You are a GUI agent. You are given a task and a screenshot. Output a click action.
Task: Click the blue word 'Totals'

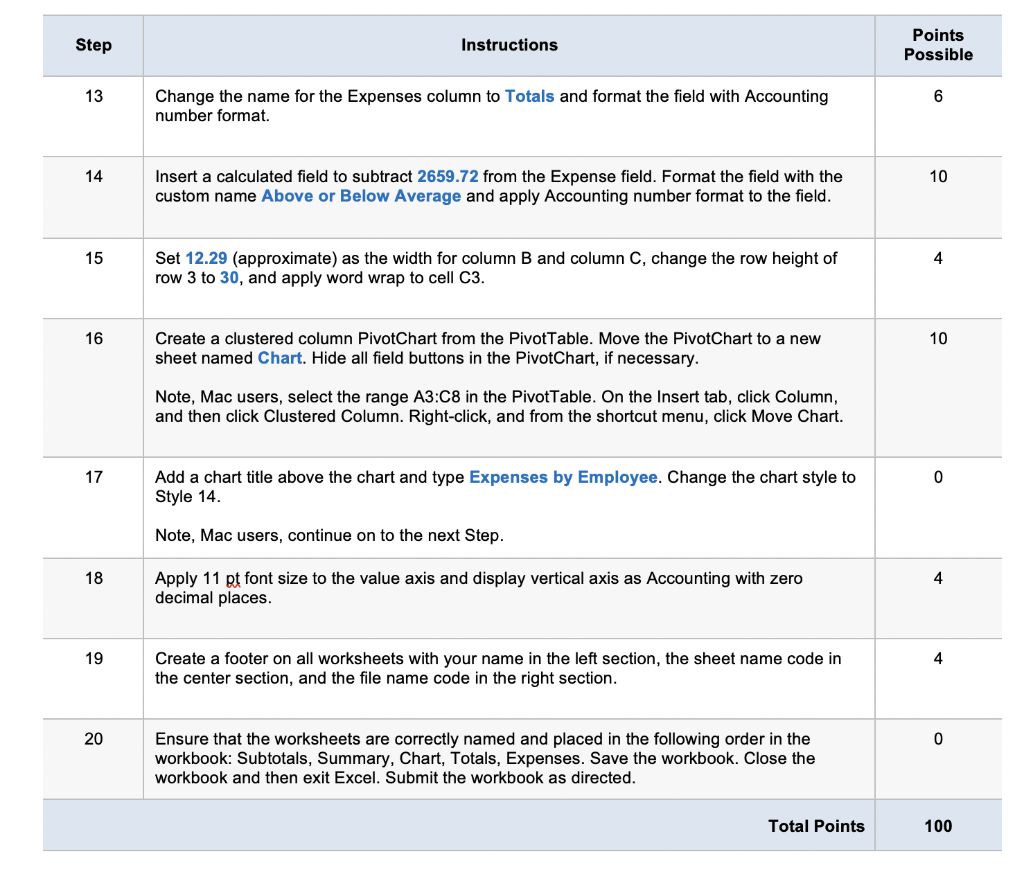pos(530,97)
